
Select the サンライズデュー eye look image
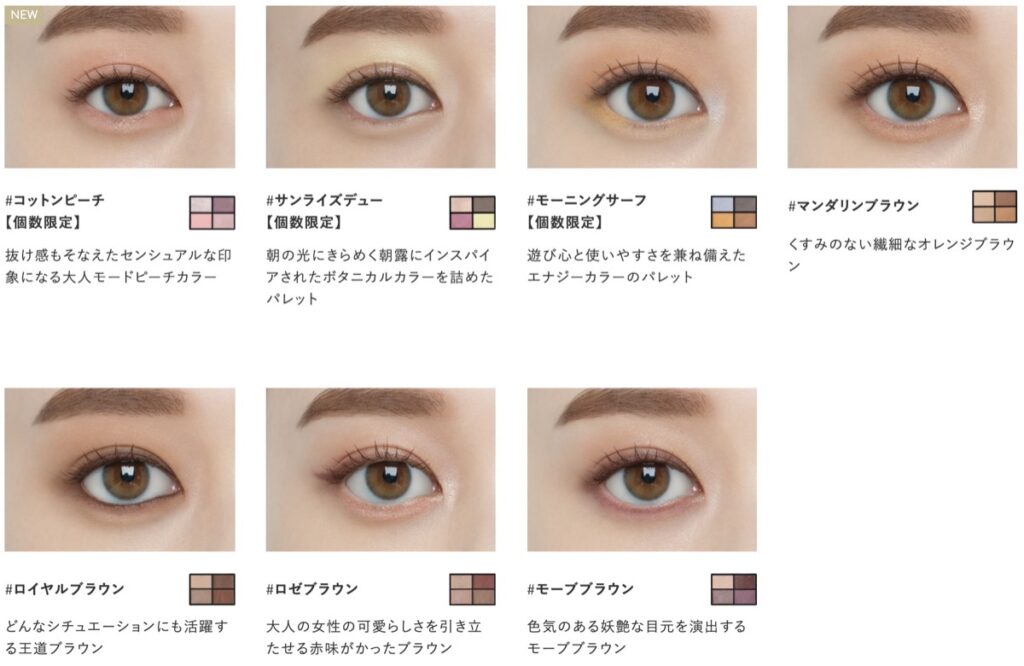click(380, 86)
